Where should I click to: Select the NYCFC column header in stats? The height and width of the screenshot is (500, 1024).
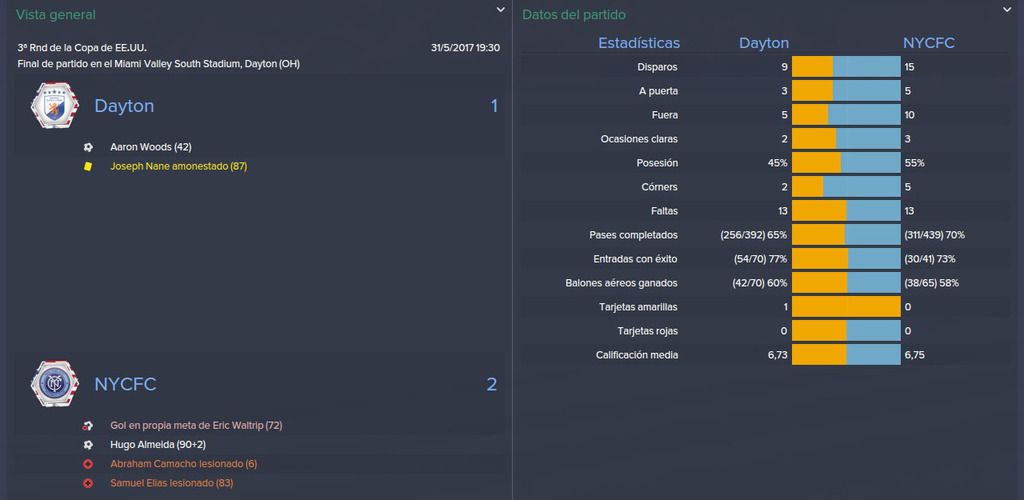[929, 43]
